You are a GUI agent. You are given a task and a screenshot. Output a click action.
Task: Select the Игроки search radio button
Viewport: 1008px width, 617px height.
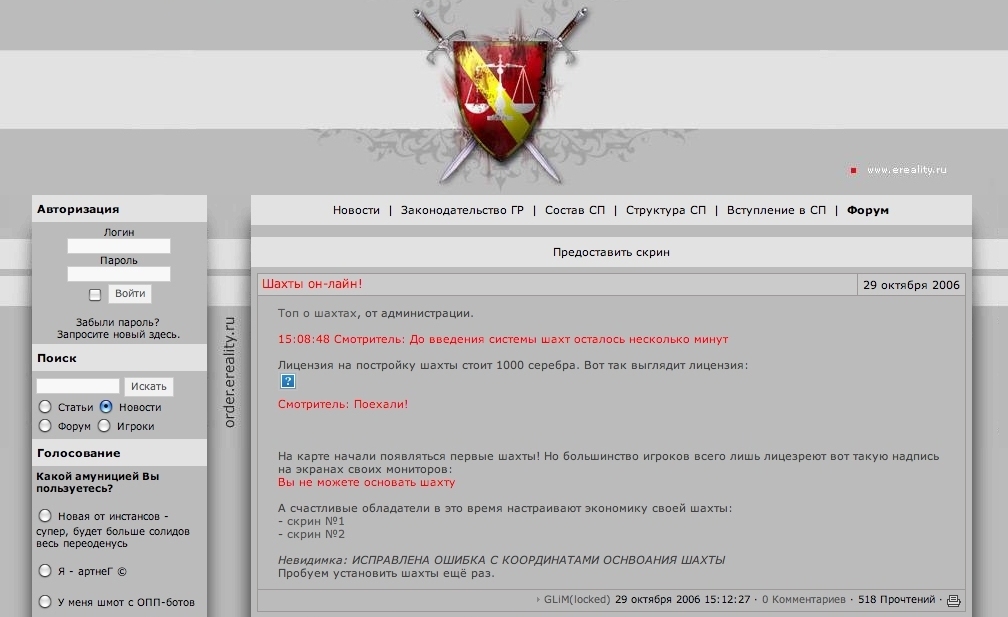click(x=104, y=425)
